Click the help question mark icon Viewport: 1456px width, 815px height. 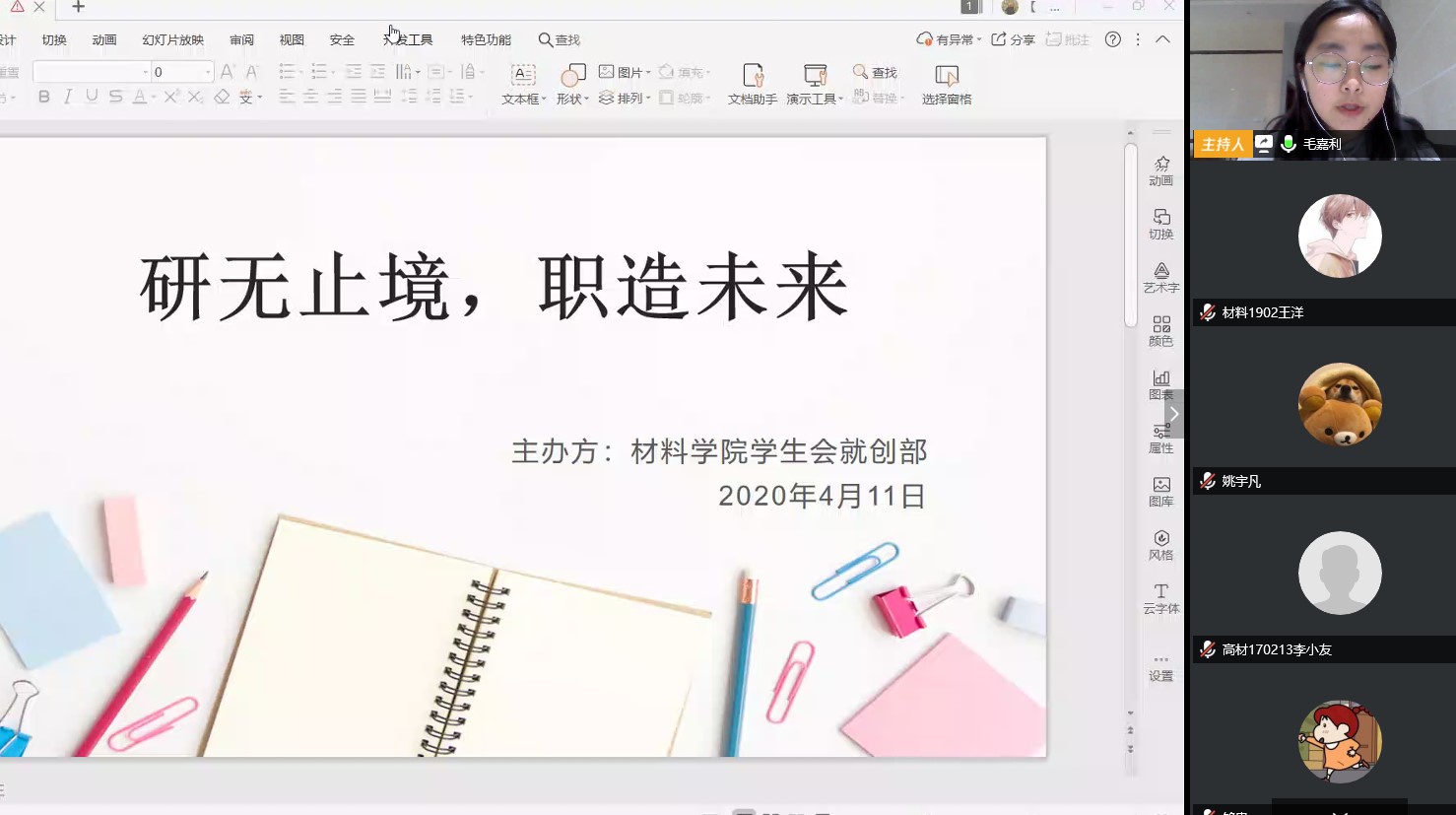pos(1112,39)
